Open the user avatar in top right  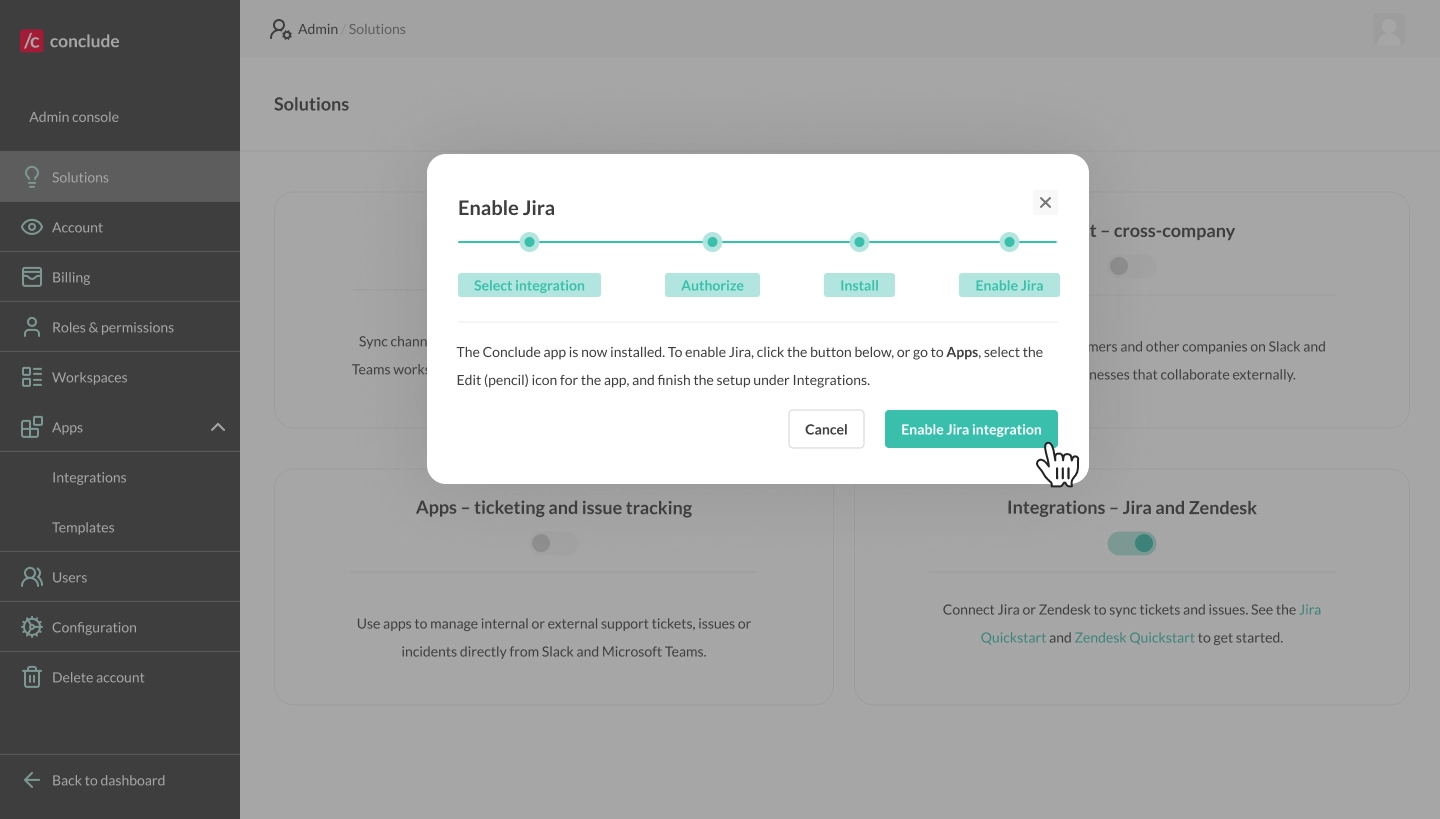1389,29
